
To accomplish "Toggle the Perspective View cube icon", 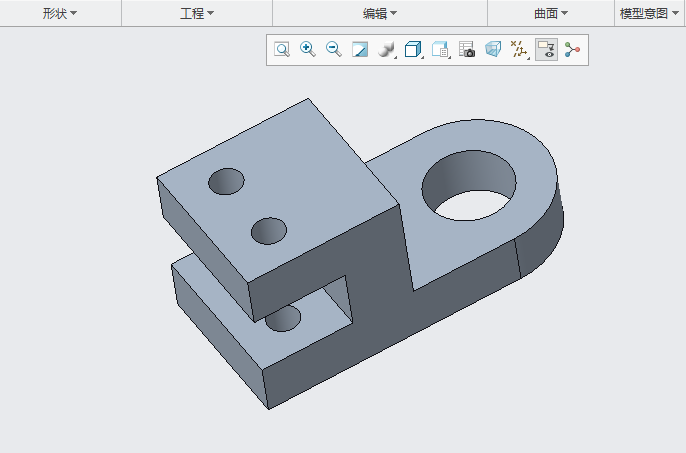I will pos(492,50).
